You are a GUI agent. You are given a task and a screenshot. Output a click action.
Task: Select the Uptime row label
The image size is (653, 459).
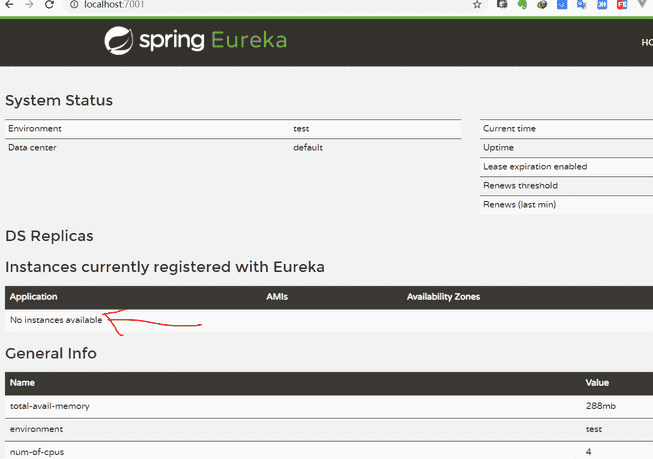point(498,147)
